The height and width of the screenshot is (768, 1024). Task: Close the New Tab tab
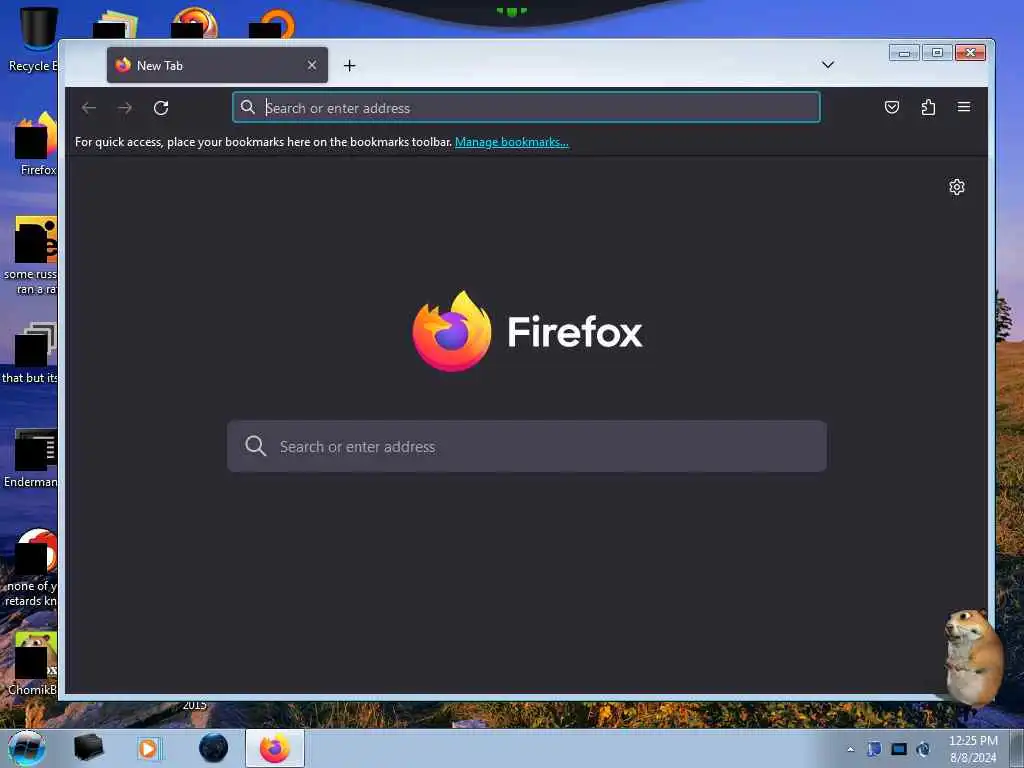[x=312, y=65]
